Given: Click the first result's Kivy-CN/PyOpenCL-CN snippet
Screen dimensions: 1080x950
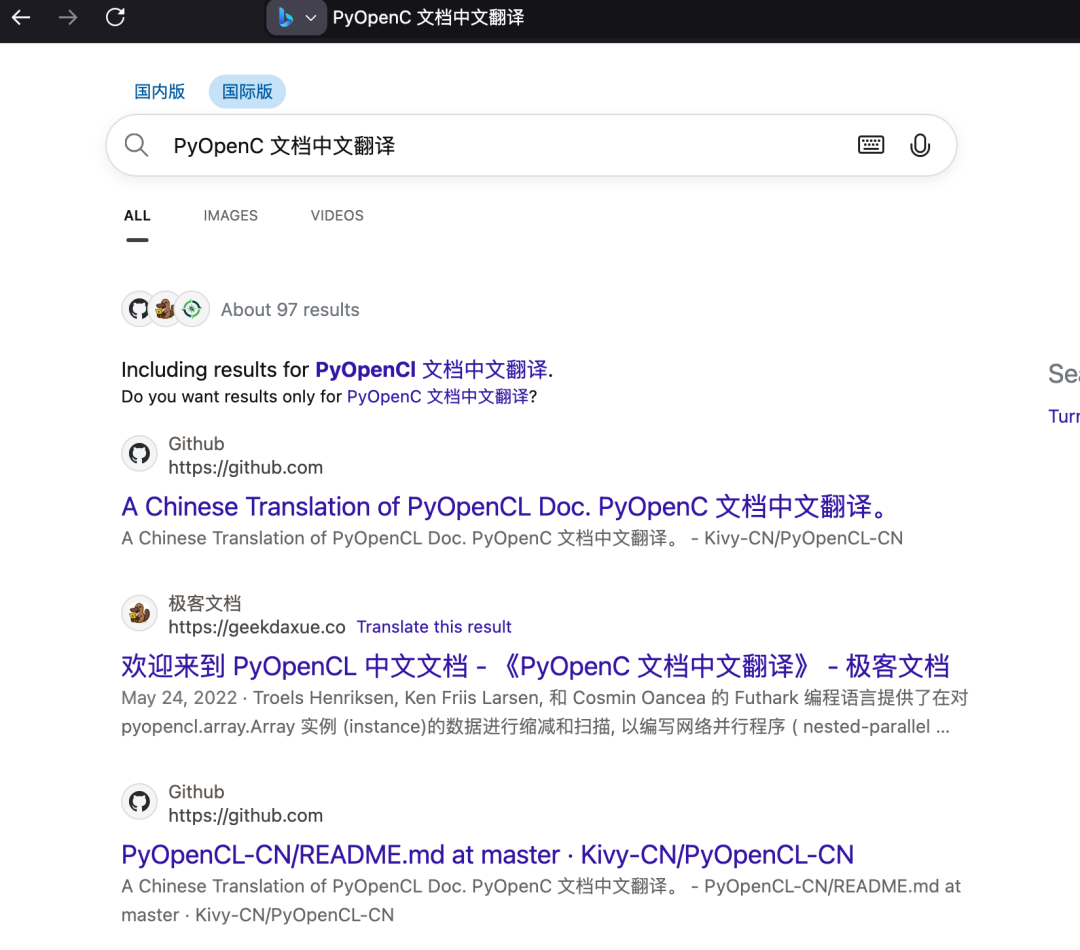Looking at the screenshot, I should 512,538.
